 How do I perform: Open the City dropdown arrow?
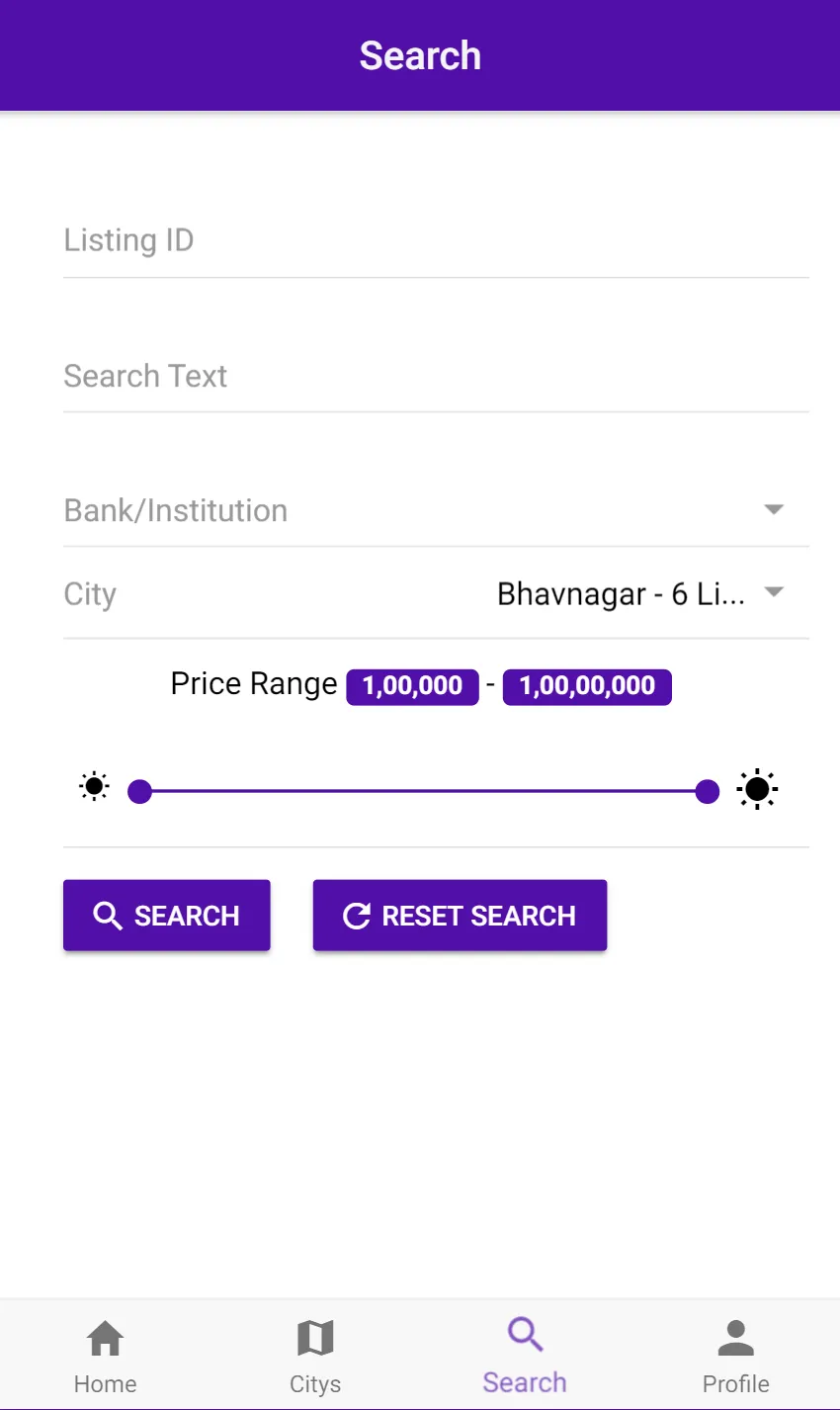pyautogui.click(x=774, y=592)
